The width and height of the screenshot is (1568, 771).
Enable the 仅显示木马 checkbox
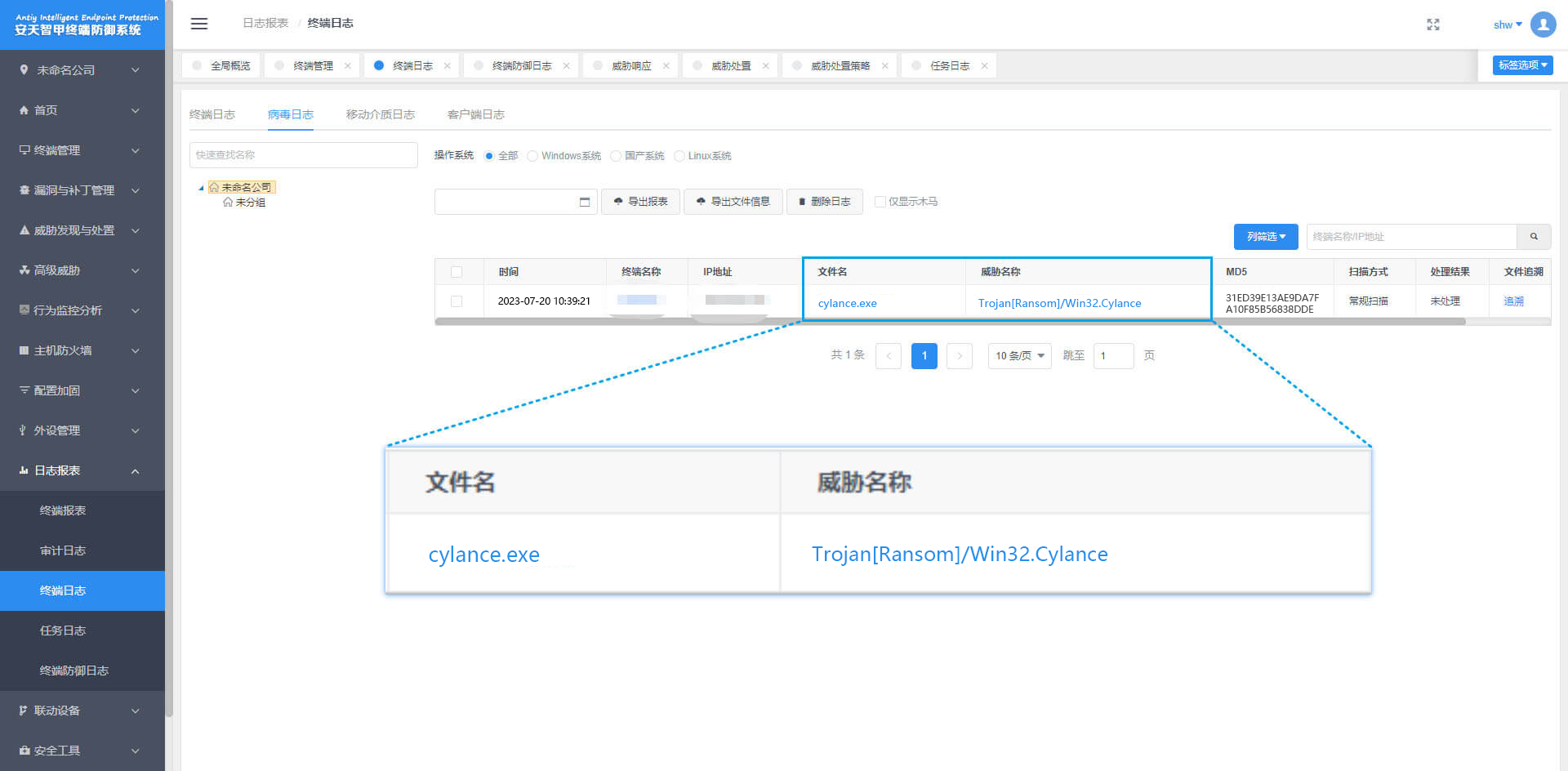(880, 202)
